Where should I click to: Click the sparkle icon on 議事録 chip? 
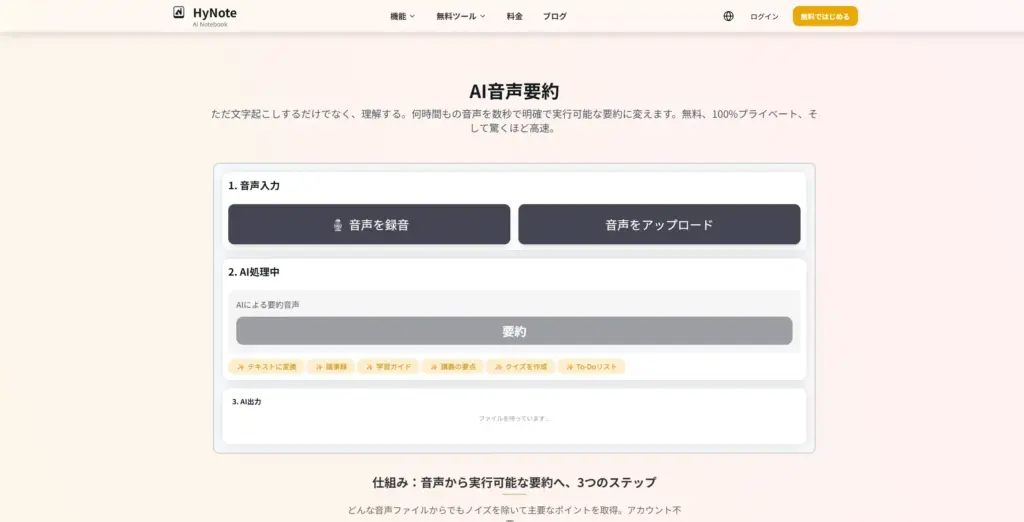tap(318, 367)
